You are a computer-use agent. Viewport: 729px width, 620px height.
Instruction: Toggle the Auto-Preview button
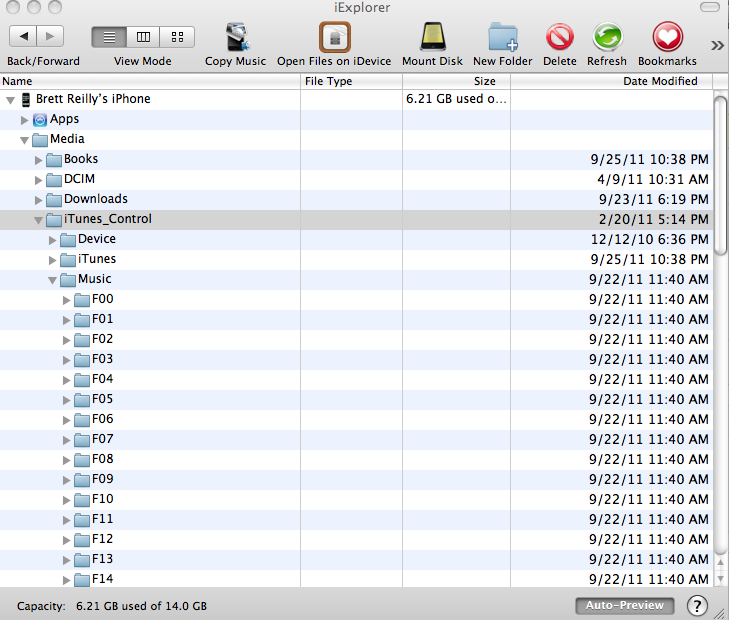624,605
